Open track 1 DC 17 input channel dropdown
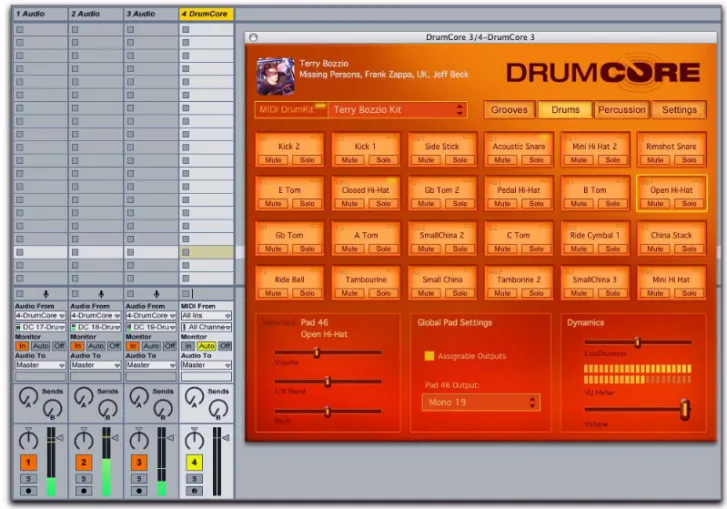Screen dimensions: 727x509 (40, 327)
